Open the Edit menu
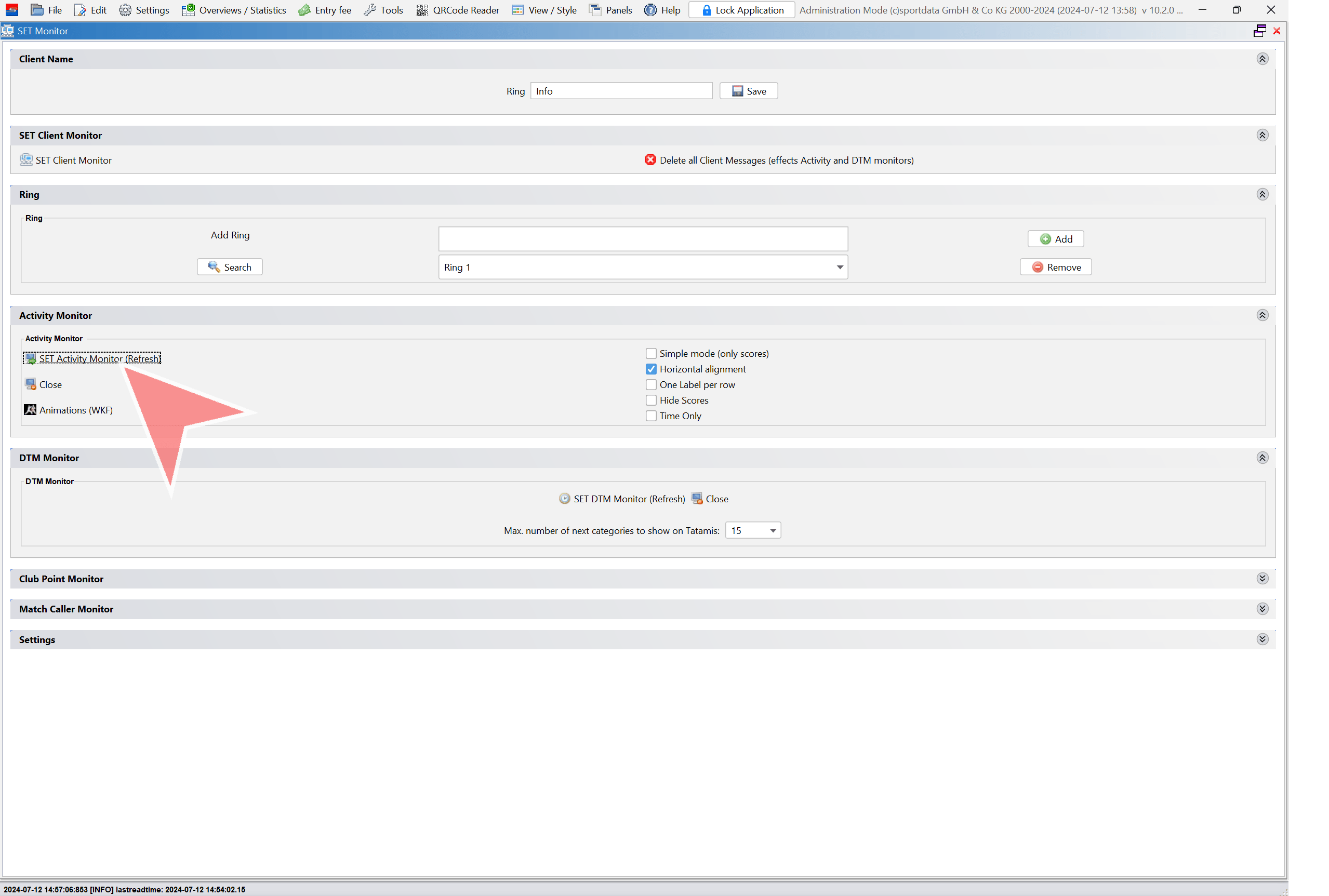Image resolution: width=1329 pixels, height=896 pixels. pos(90,10)
